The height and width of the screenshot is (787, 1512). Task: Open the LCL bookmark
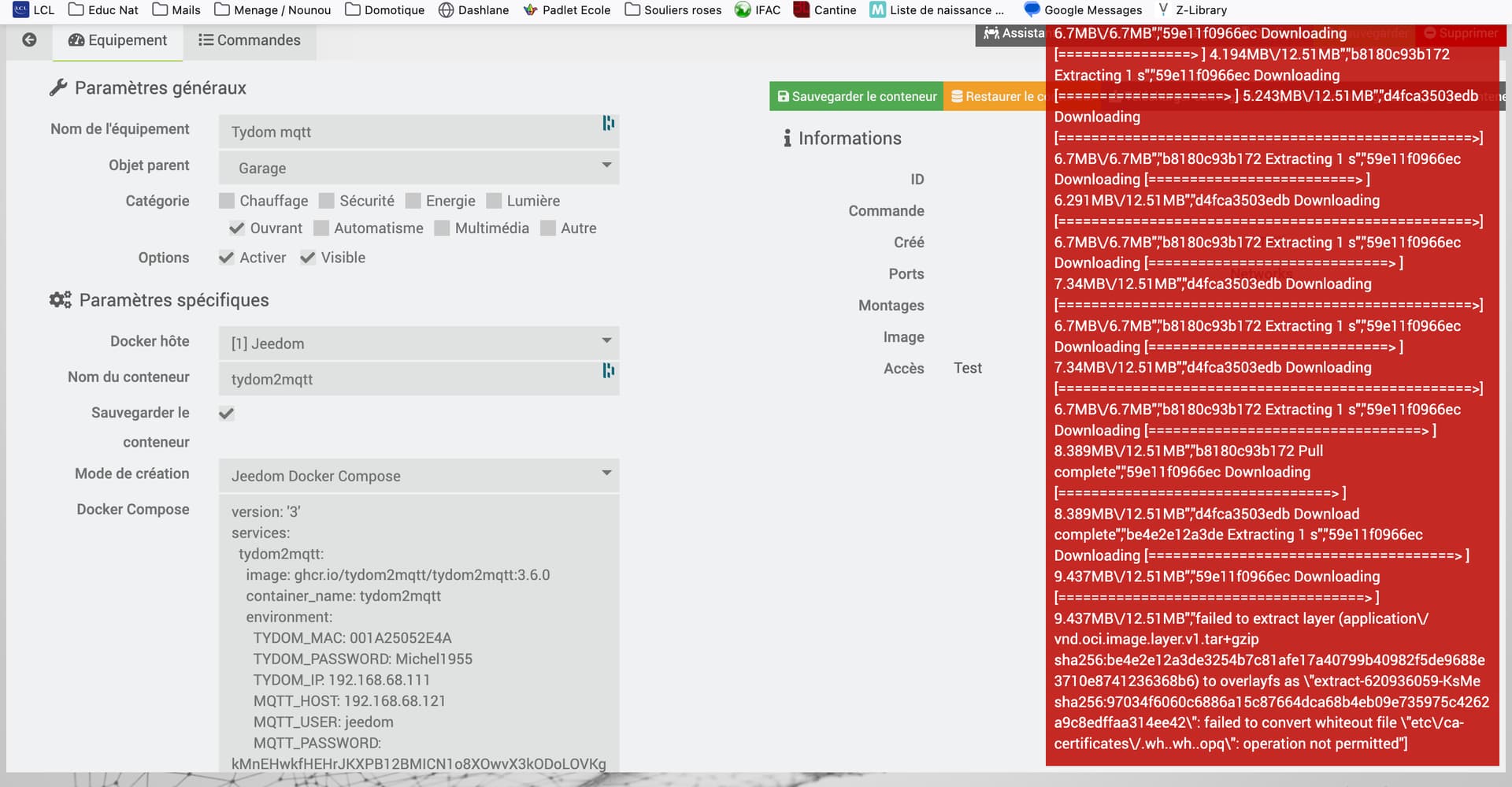point(34,10)
